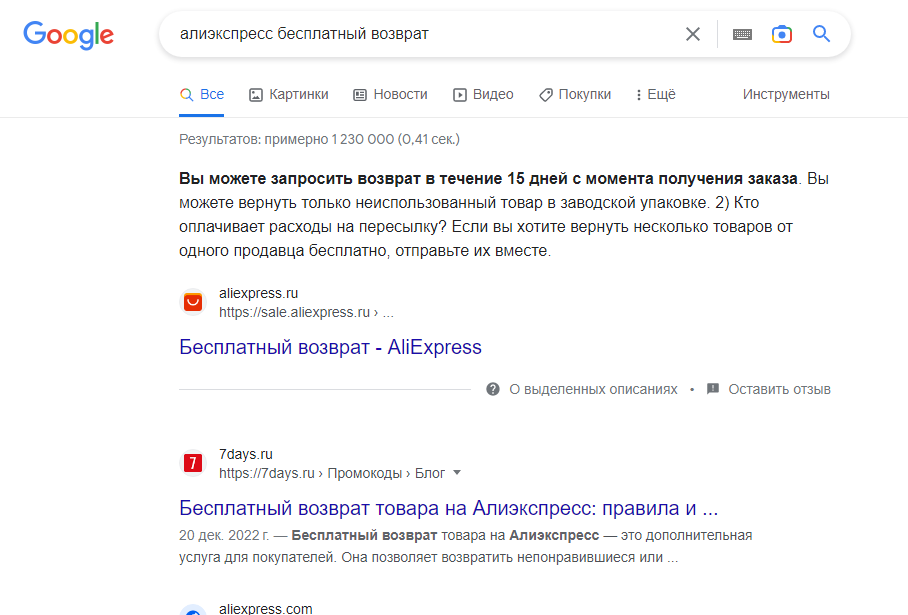Open Бесплатный возврат - AliExpress link
The image size is (908, 615).
pos(330,347)
